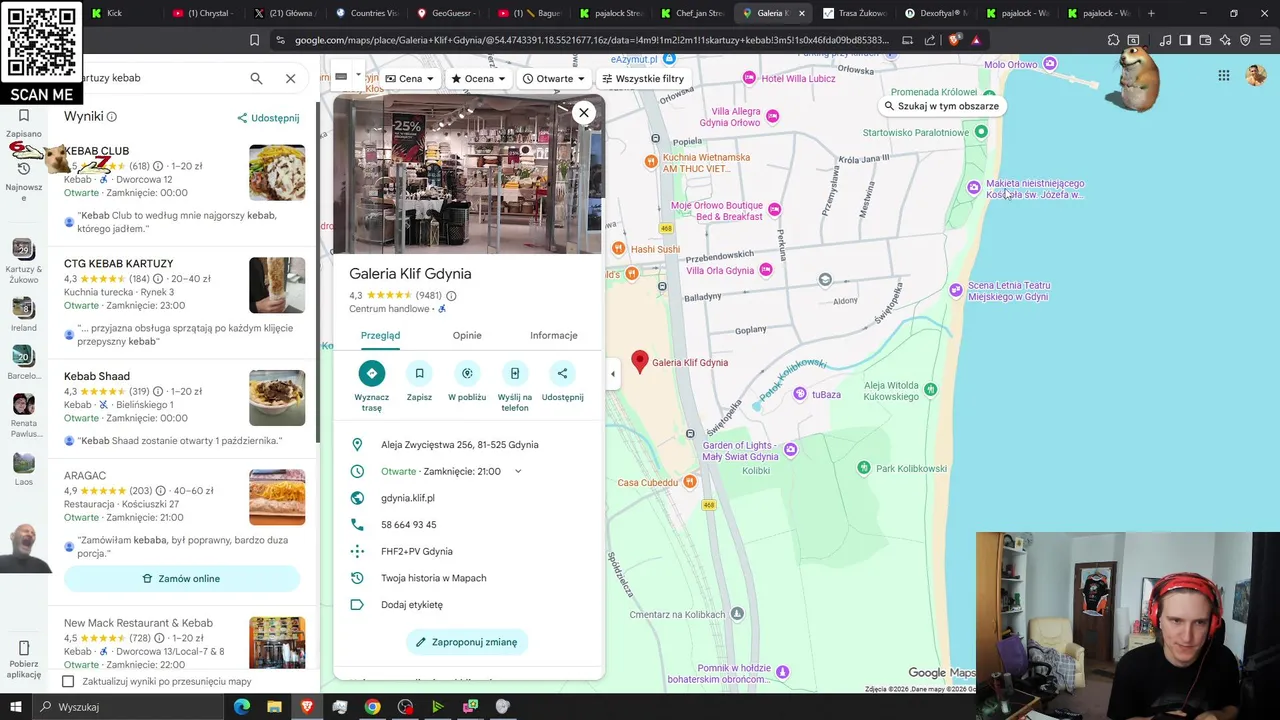The height and width of the screenshot is (720, 1280).
Task: Close the Galeria Klif photo panel
Action: pyautogui.click(x=584, y=112)
